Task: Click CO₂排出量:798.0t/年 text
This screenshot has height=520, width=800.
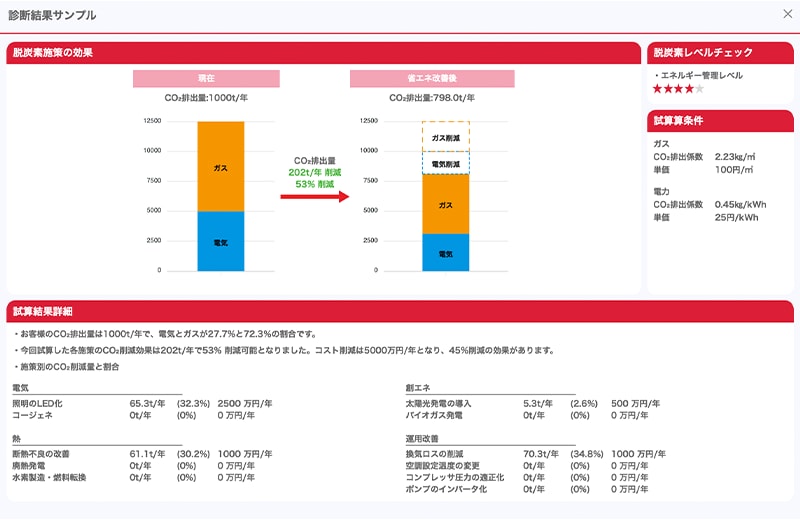Action: (x=432, y=97)
